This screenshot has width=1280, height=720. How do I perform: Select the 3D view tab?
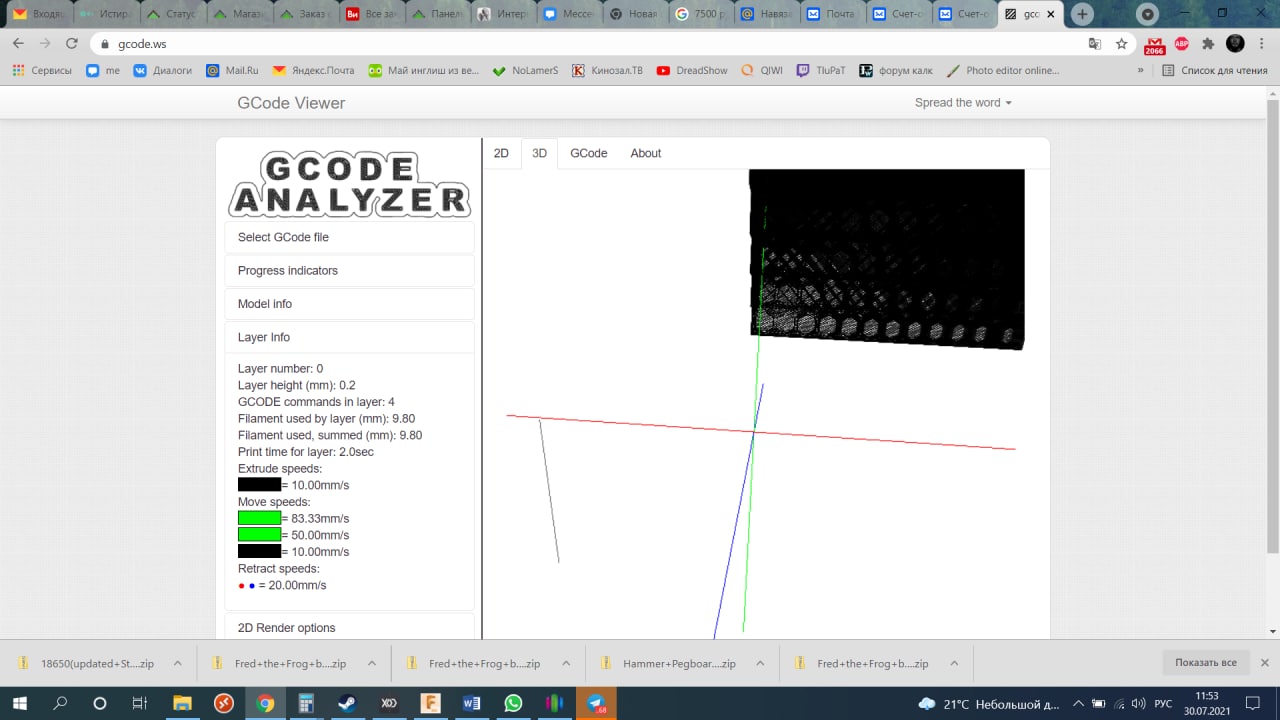pos(539,153)
